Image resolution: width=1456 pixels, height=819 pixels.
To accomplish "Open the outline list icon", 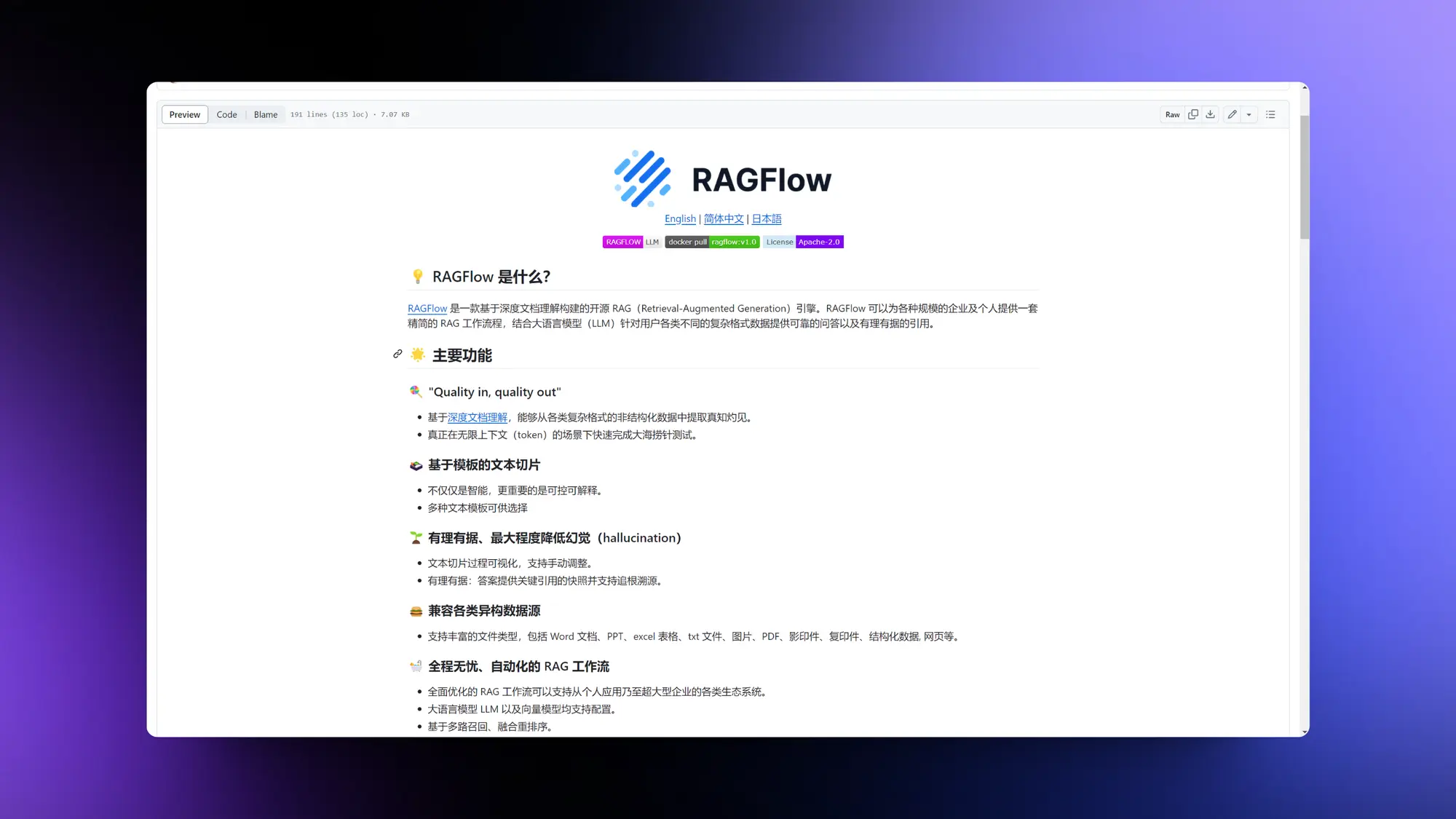I will [x=1270, y=114].
